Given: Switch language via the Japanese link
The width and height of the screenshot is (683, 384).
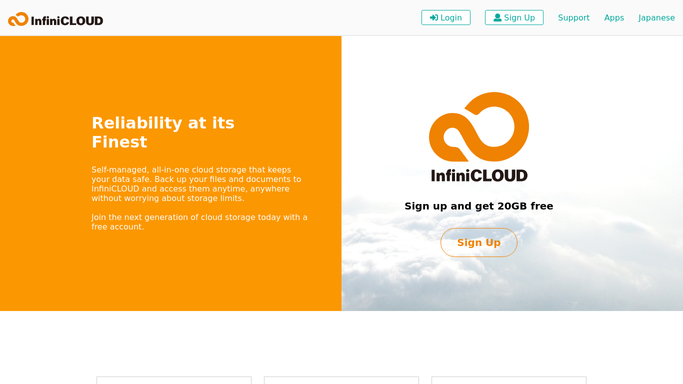Looking at the screenshot, I should [656, 18].
